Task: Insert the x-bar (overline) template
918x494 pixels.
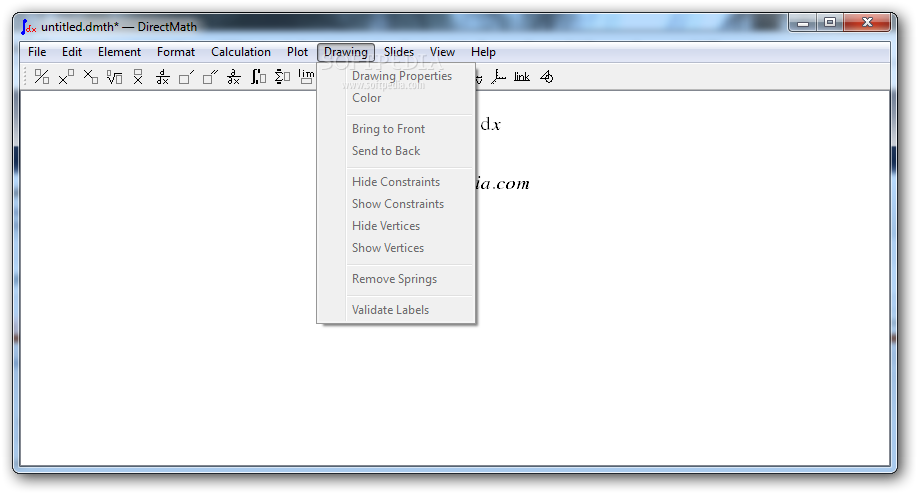Action: (x=138, y=77)
